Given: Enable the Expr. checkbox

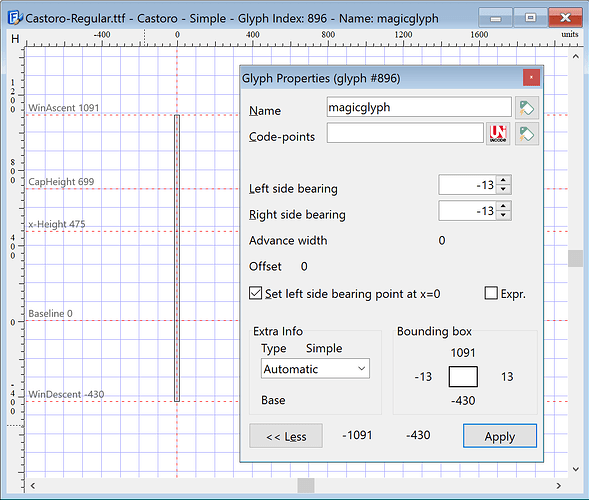Looking at the screenshot, I should (491, 293).
